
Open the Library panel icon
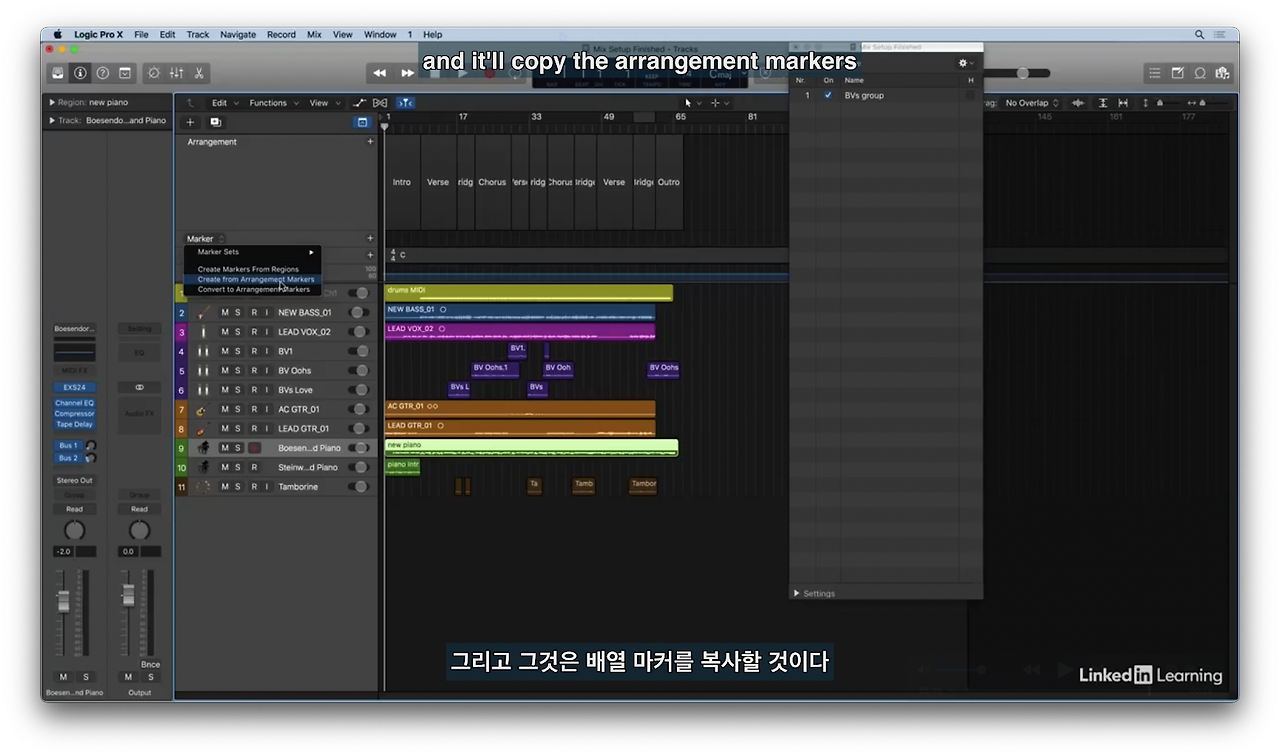[x=58, y=73]
